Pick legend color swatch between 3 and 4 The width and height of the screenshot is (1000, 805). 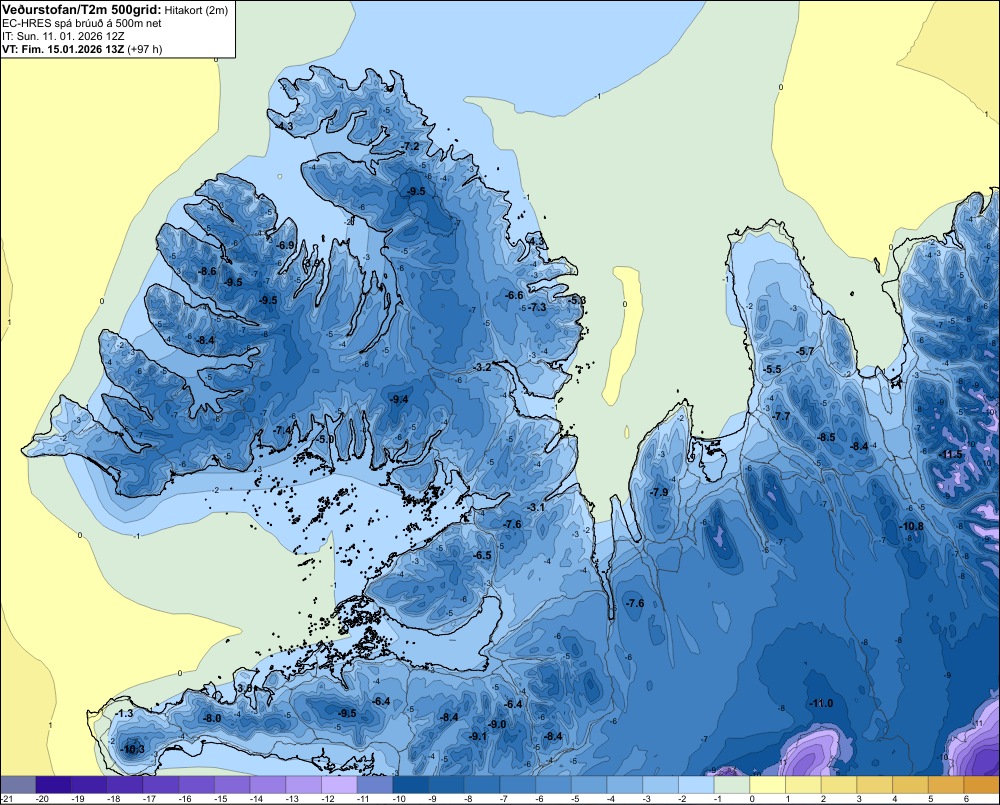pyautogui.click(x=875, y=785)
